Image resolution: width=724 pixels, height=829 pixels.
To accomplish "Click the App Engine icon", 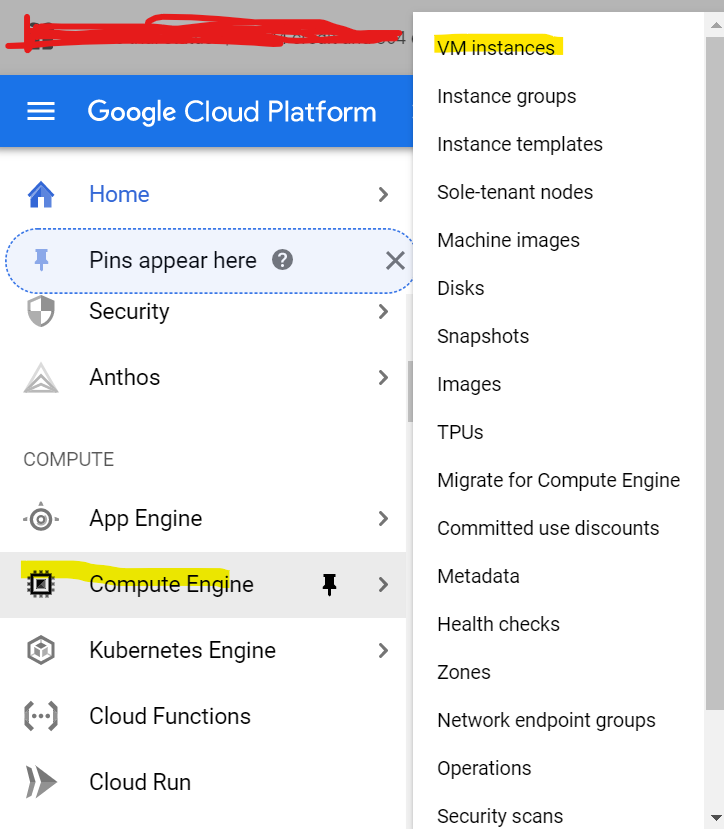I will [x=41, y=519].
